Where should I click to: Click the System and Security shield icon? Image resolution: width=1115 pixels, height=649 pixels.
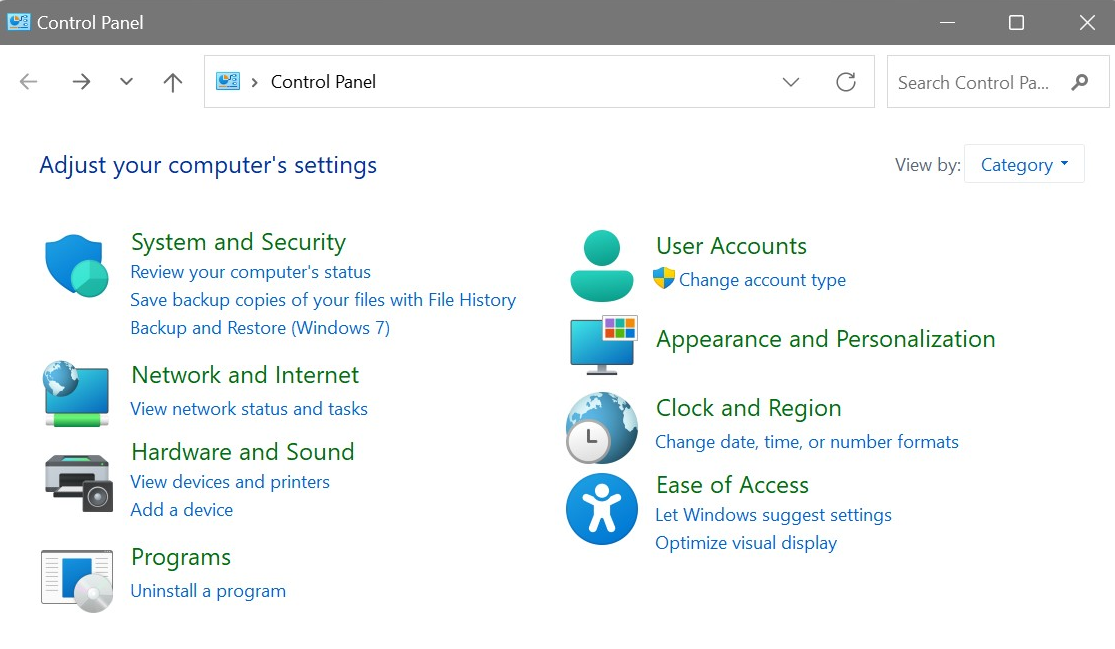pos(76,265)
